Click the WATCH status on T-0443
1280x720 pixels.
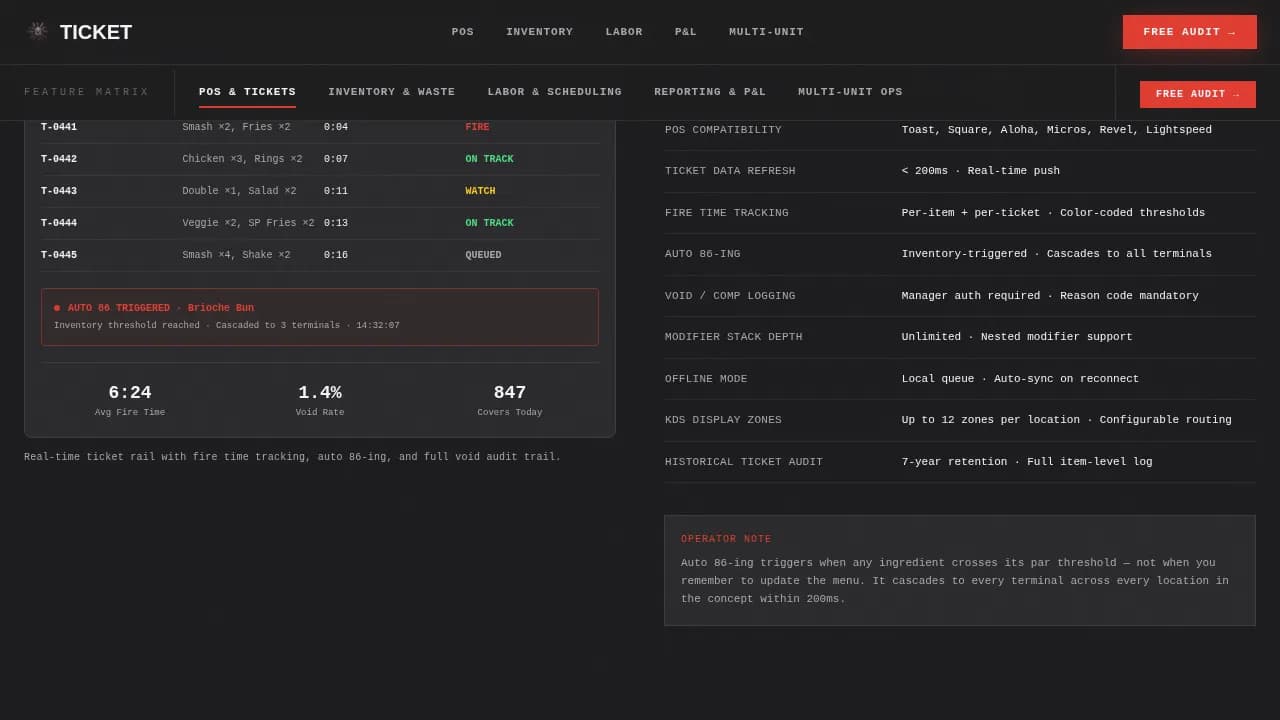[480, 191]
